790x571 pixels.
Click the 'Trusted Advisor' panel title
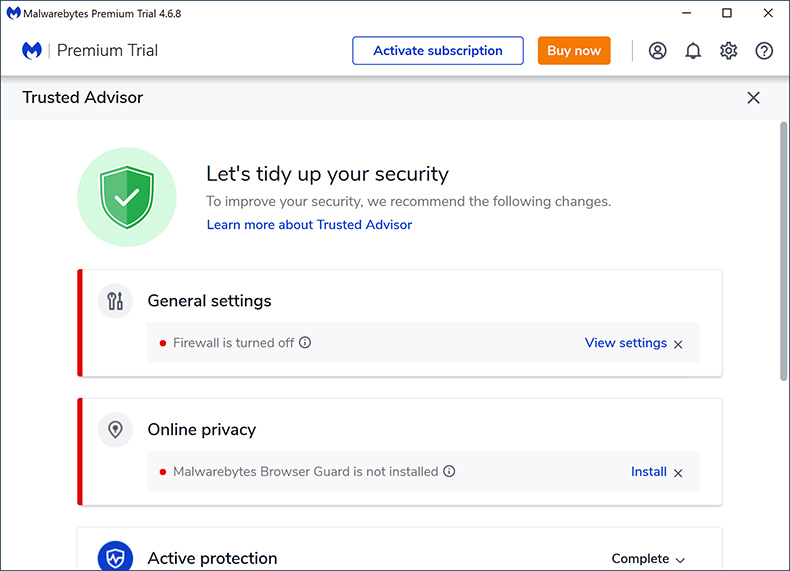pyautogui.click(x=83, y=97)
